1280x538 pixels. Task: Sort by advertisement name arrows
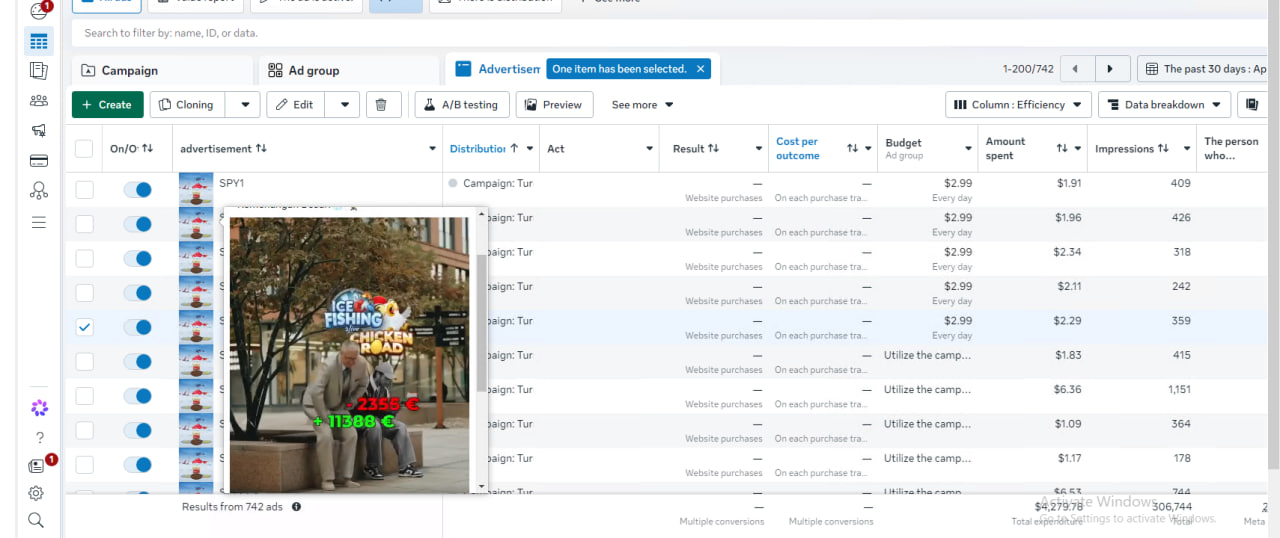pyautogui.click(x=261, y=148)
